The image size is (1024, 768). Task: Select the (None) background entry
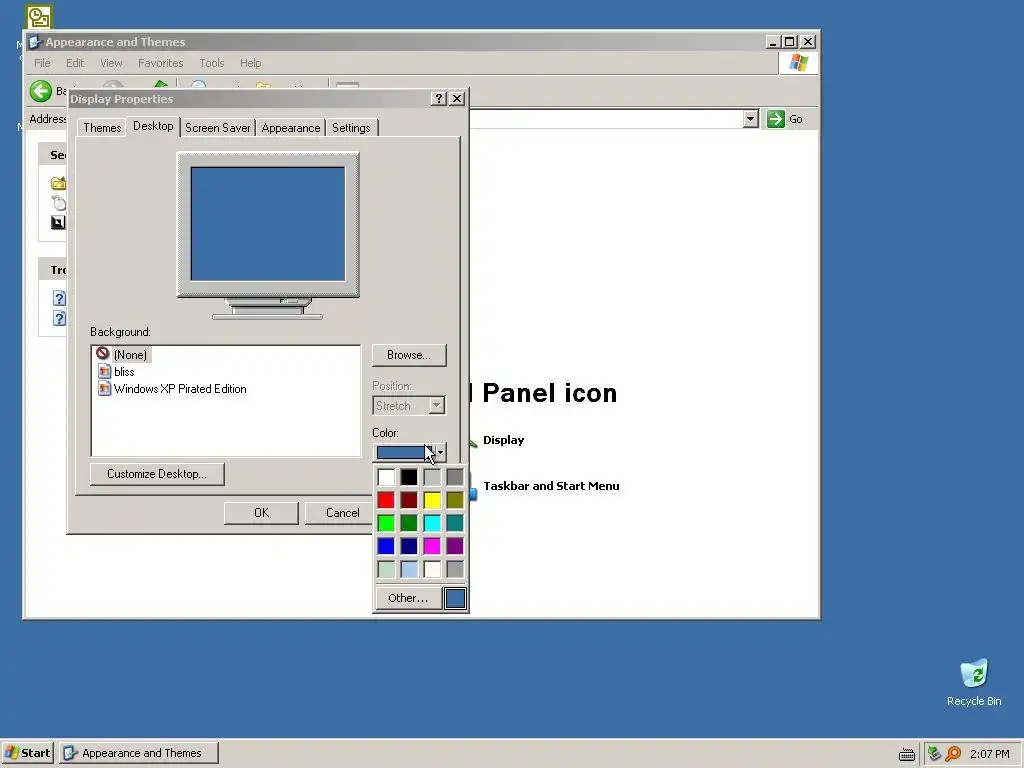point(130,355)
